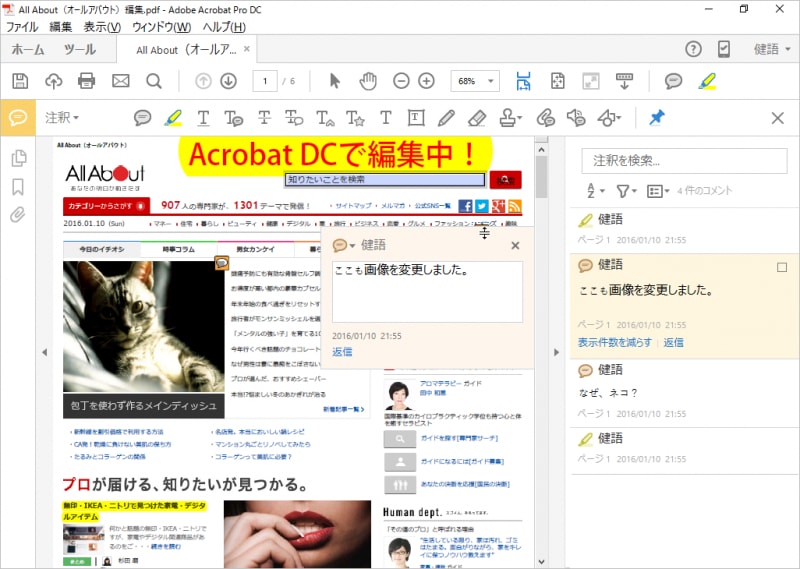Click 表示件数を減らす link
This screenshot has width=800, height=569.
coord(615,342)
